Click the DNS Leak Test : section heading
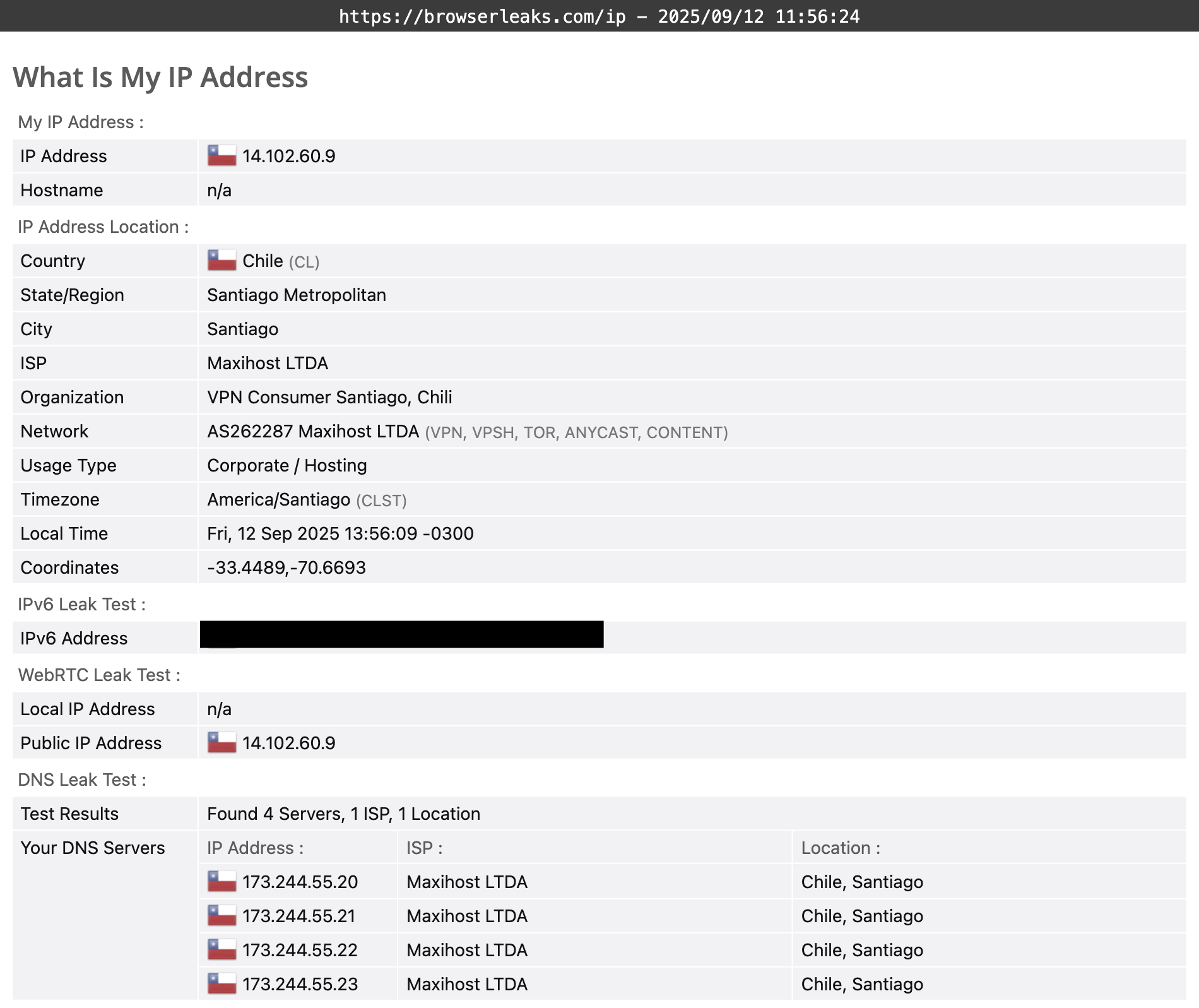Screen dimensions: 1199x1008 pyautogui.click(x=82, y=780)
